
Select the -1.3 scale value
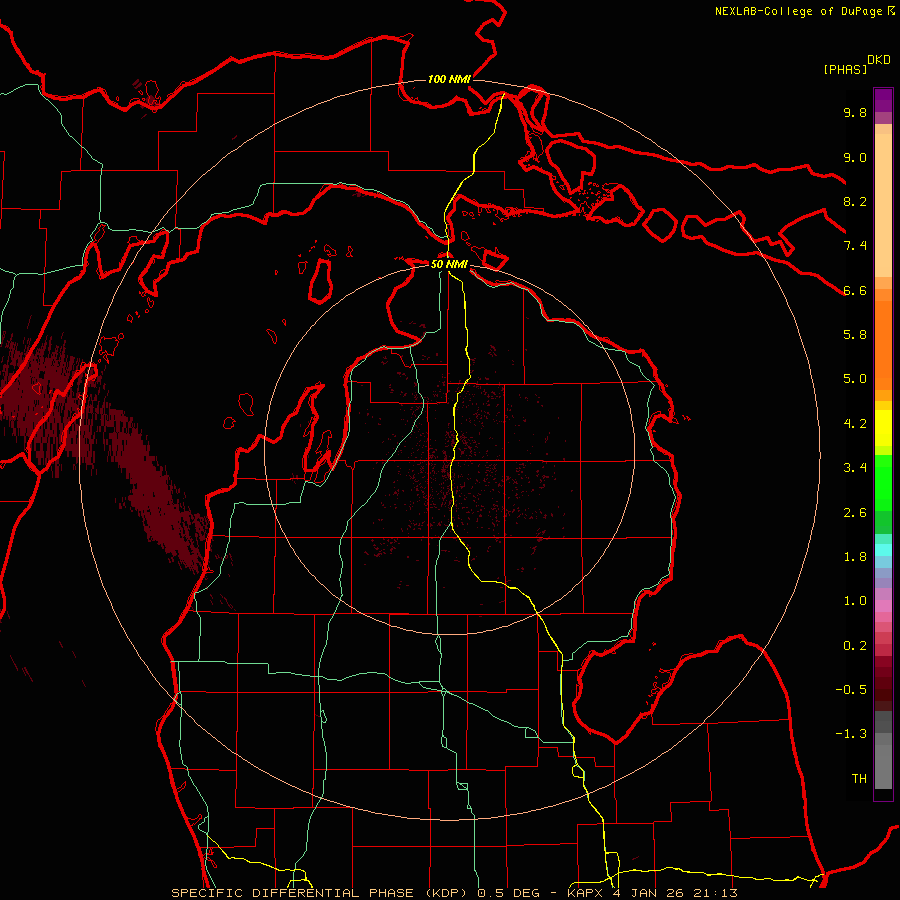click(x=851, y=734)
